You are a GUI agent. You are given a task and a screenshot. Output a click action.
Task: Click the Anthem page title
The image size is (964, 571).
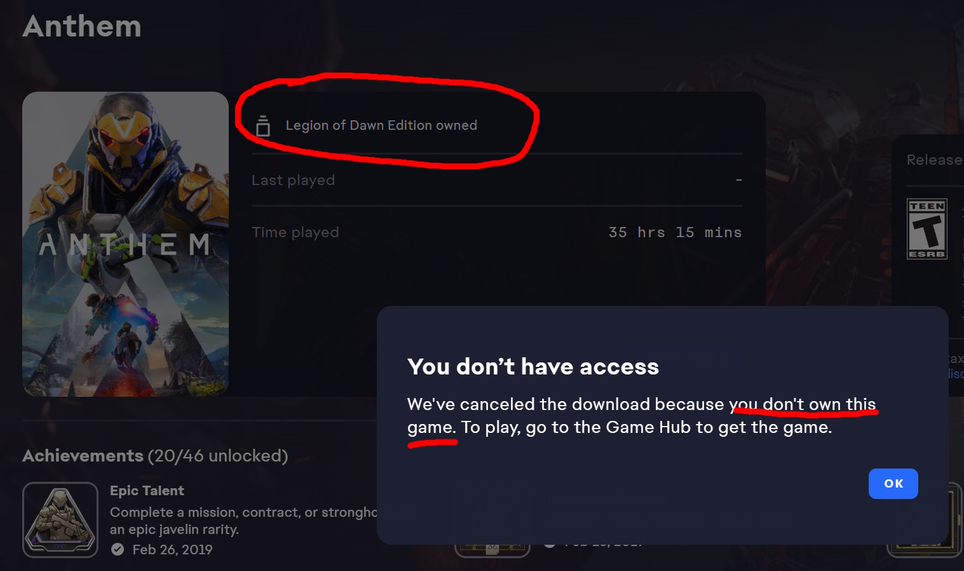pyautogui.click(x=82, y=26)
